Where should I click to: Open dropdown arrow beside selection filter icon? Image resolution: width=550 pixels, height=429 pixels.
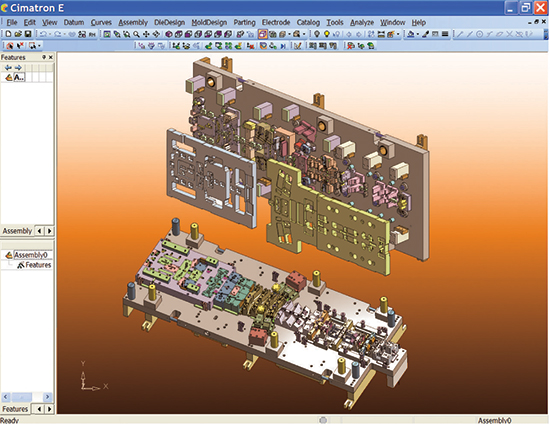click(39, 46)
